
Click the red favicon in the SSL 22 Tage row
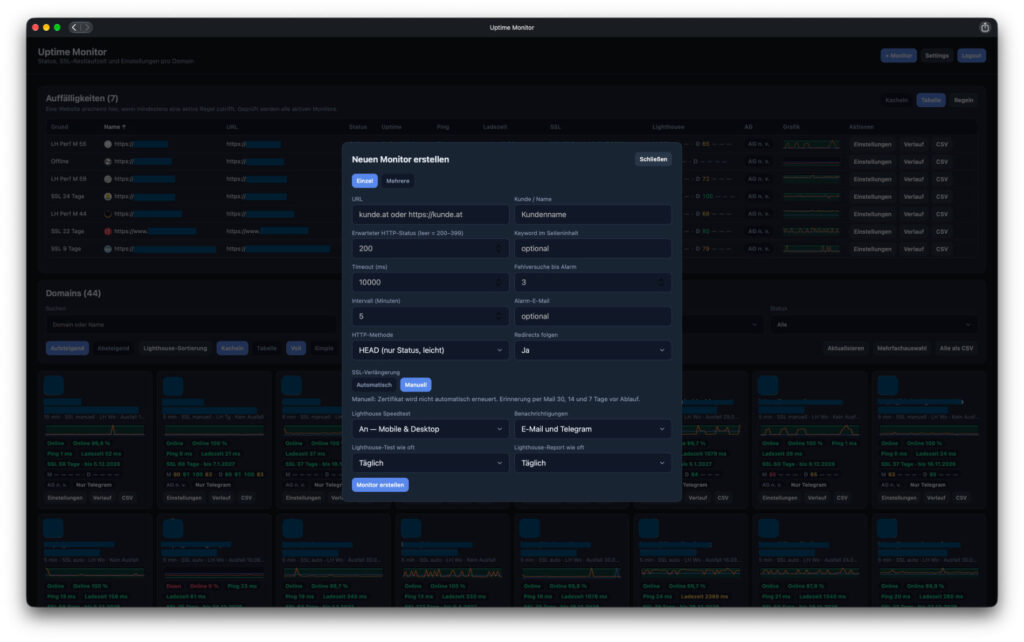(x=108, y=231)
